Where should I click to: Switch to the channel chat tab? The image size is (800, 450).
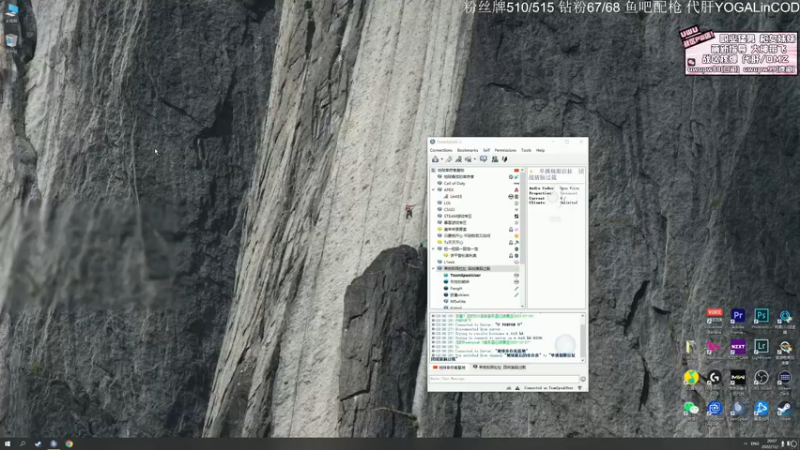pyautogui.click(x=499, y=367)
